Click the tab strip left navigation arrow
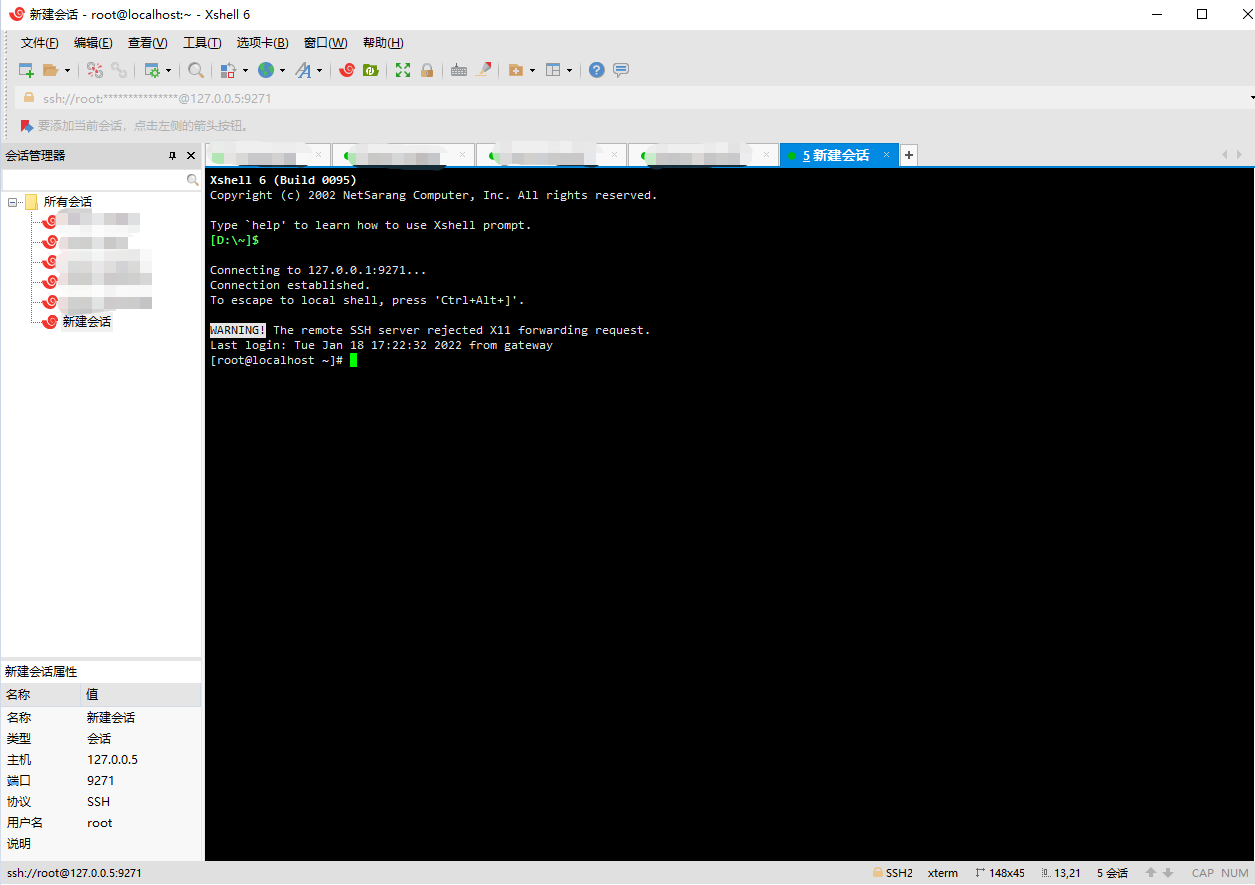This screenshot has height=885, width=1255. 1225,155
